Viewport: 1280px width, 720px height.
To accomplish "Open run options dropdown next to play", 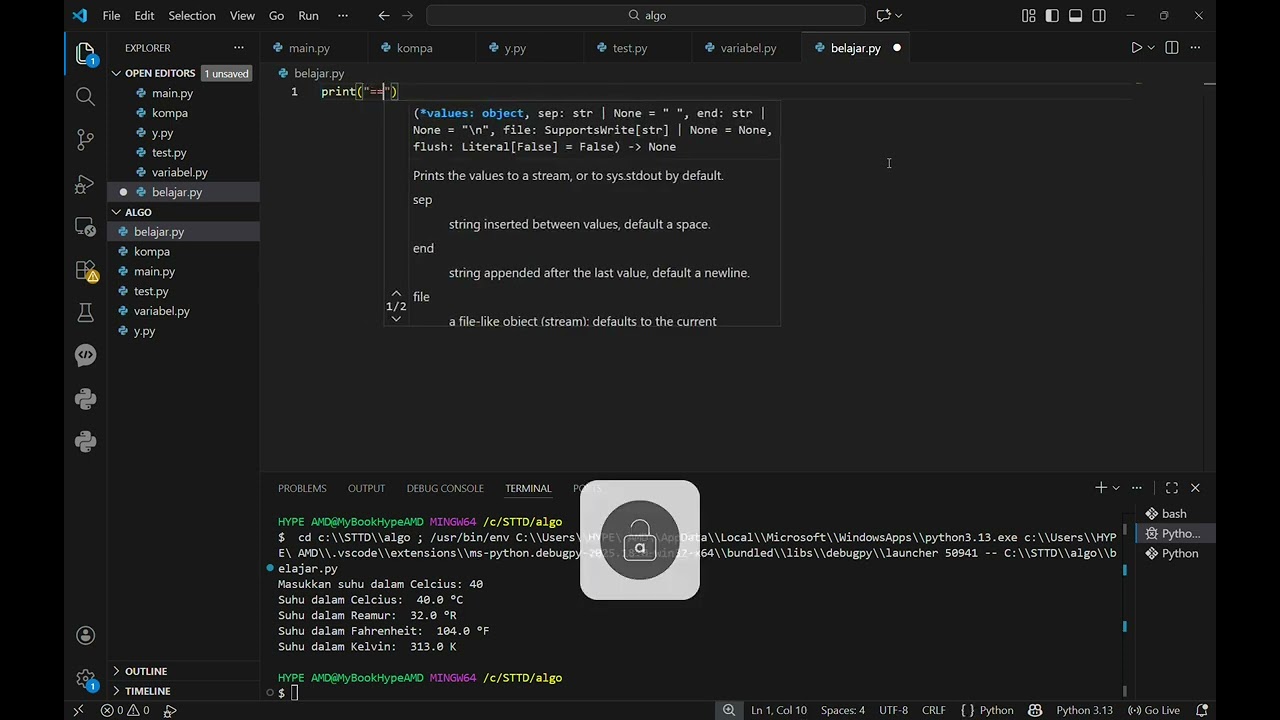I will click(x=1151, y=48).
